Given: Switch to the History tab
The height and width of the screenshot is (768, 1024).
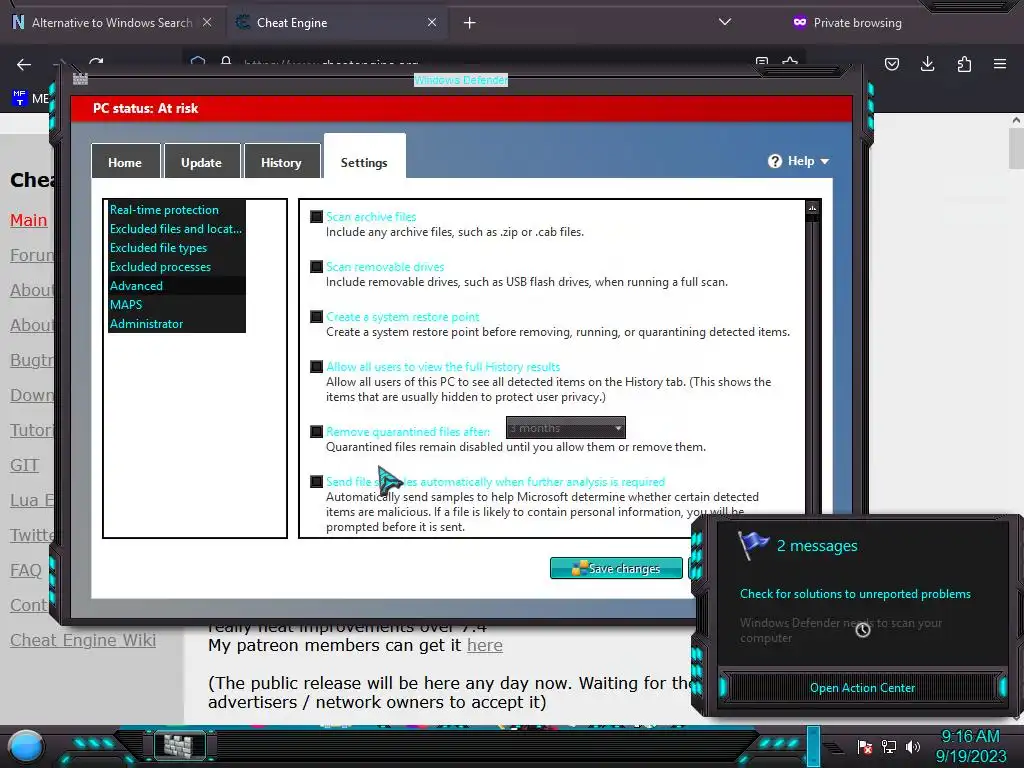Looking at the screenshot, I should click(281, 162).
